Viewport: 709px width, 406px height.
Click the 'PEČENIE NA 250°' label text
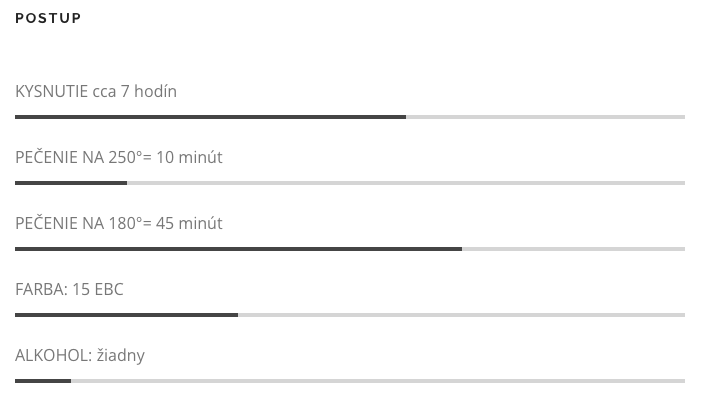tap(79, 157)
